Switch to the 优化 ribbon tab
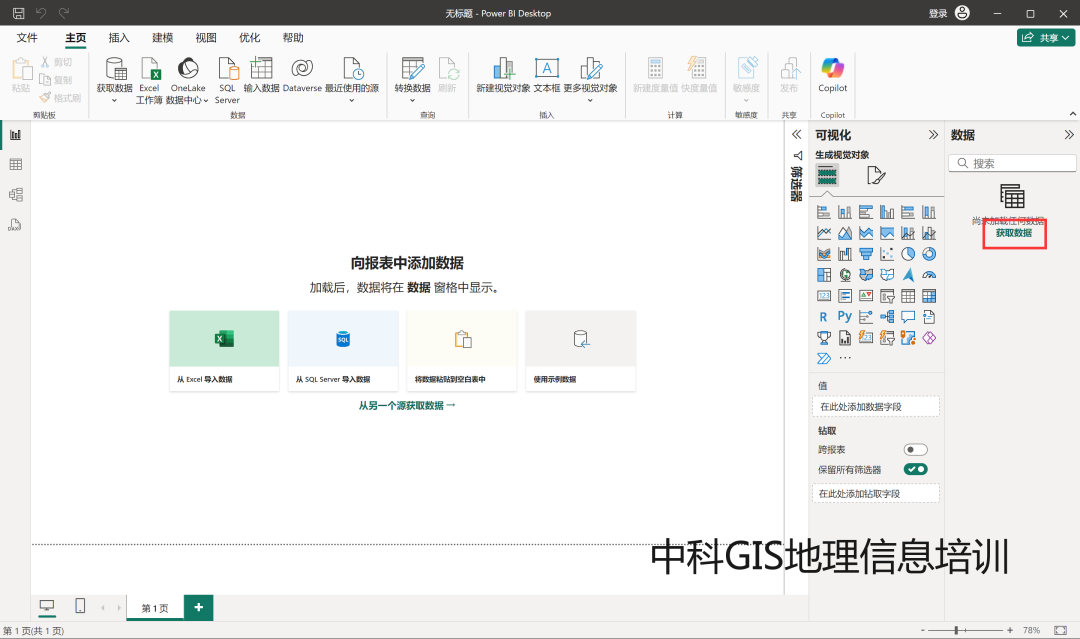The height and width of the screenshot is (639, 1080). click(249, 38)
